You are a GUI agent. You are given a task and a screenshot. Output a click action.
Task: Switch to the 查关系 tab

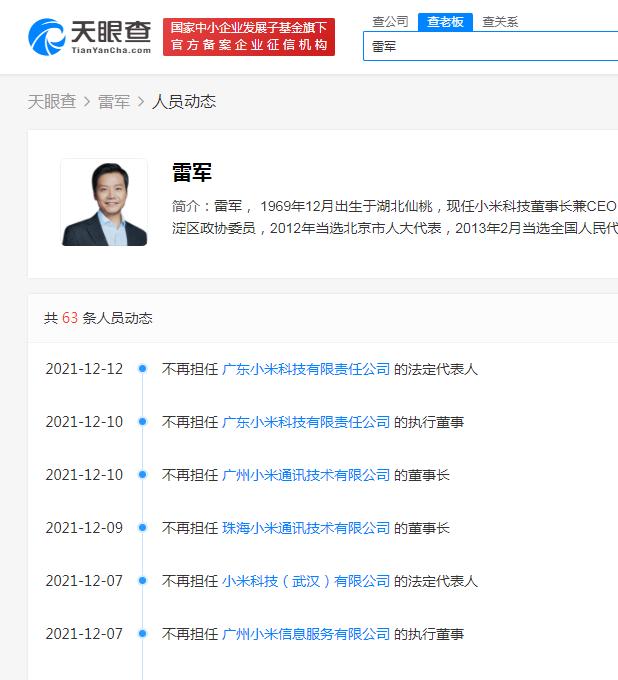coord(500,21)
